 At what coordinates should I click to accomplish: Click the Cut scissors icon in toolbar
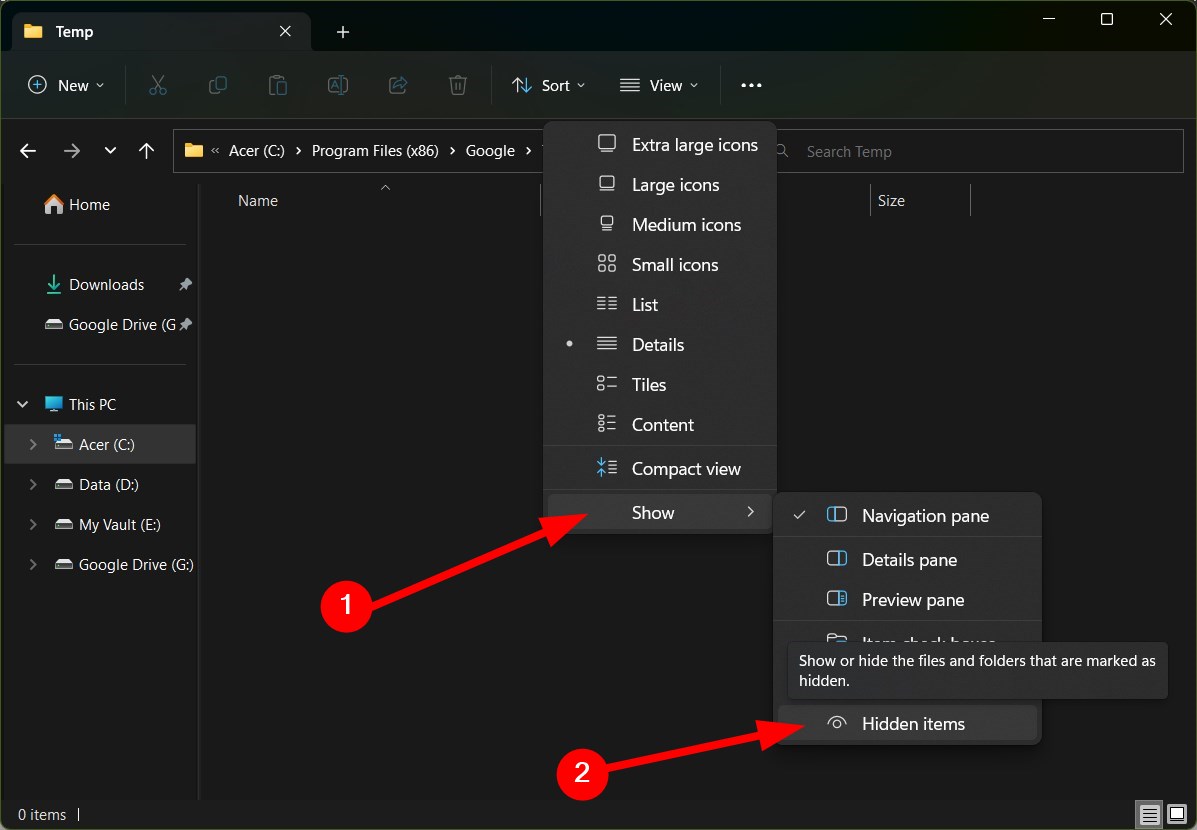(157, 86)
